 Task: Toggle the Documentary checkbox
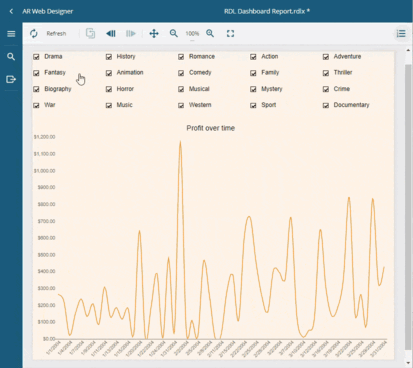click(x=326, y=105)
